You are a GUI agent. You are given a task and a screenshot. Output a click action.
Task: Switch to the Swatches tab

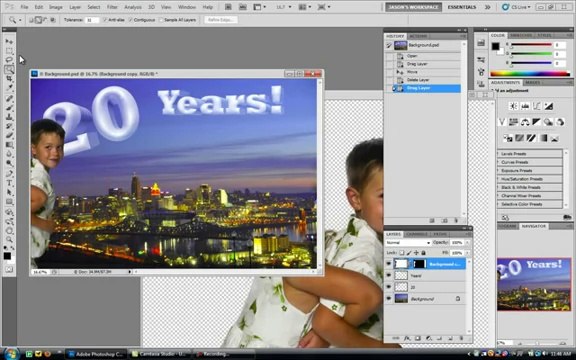pyautogui.click(x=521, y=35)
